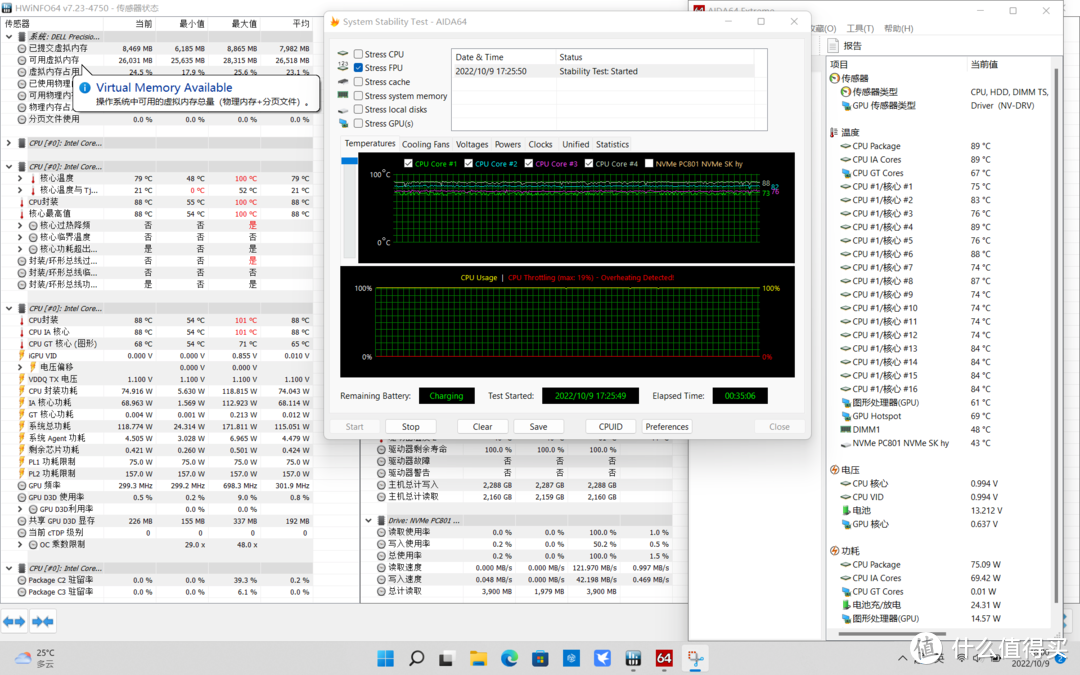Tick the Stress system memory checkbox

pyautogui.click(x=358, y=96)
